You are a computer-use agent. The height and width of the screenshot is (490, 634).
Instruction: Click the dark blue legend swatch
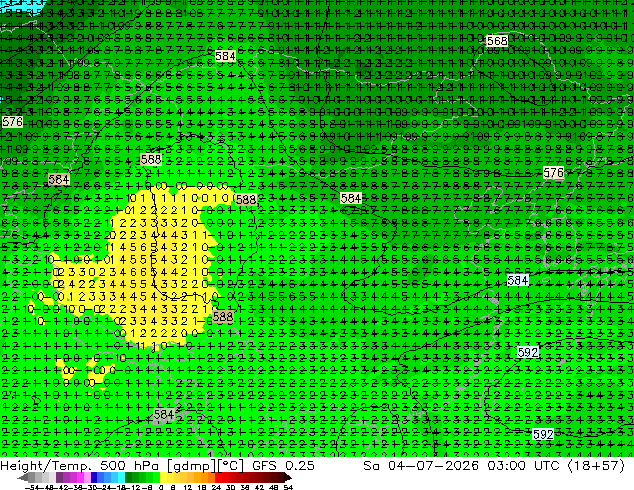[94, 478]
